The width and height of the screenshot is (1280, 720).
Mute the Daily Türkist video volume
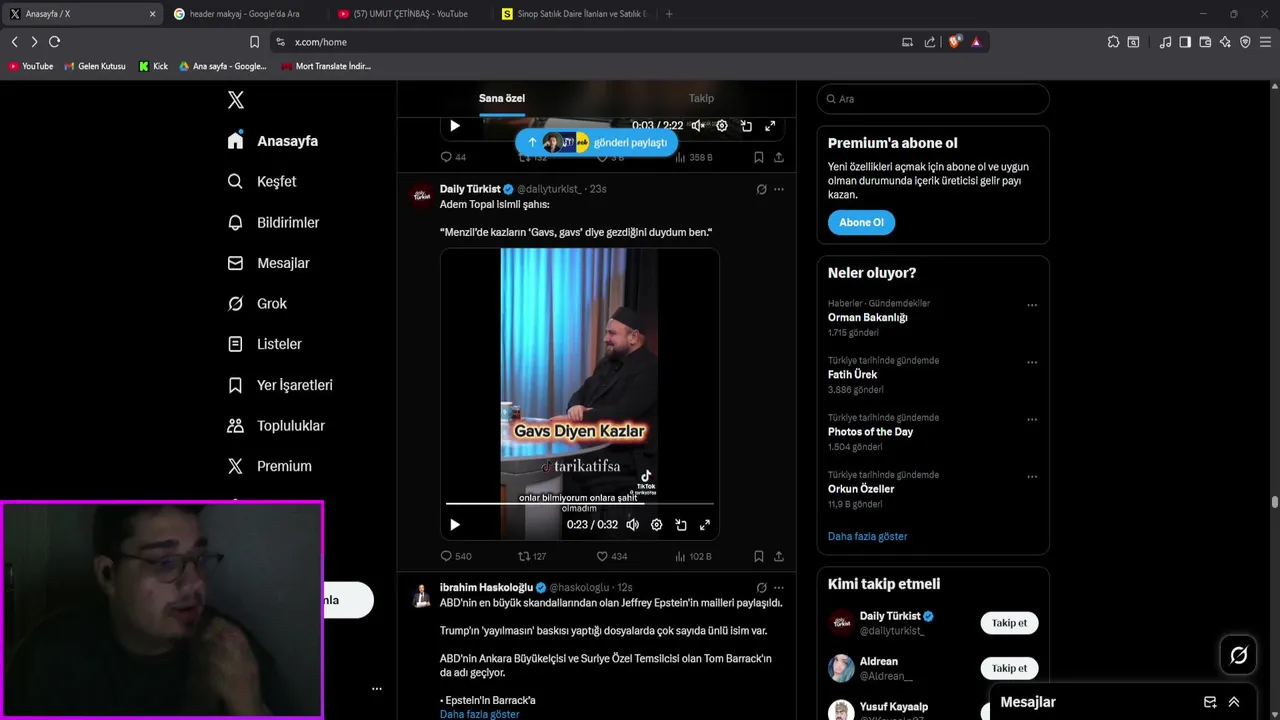click(x=632, y=525)
